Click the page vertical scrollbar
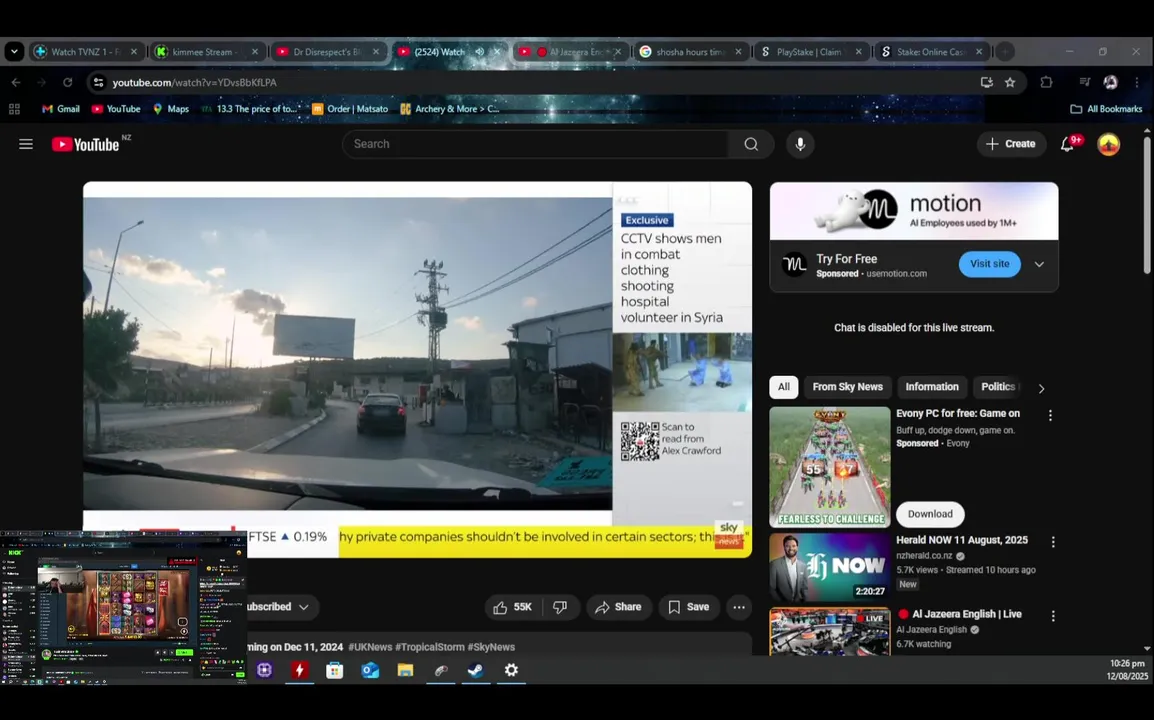The width and height of the screenshot is (1154, 720). pos(1147,204)
